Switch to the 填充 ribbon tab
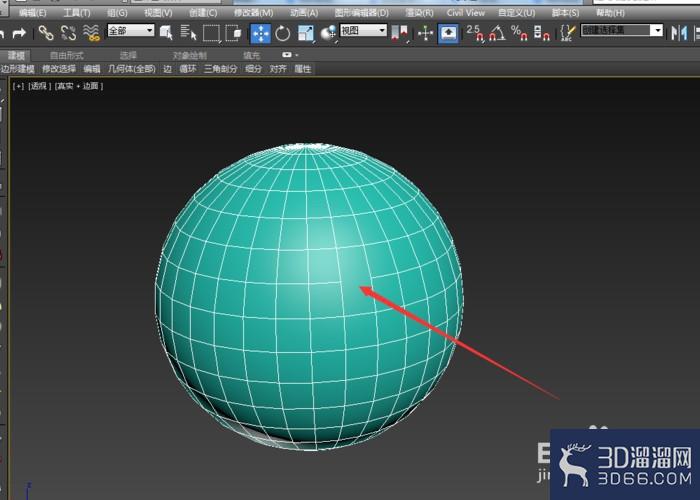 coord(251,55)
